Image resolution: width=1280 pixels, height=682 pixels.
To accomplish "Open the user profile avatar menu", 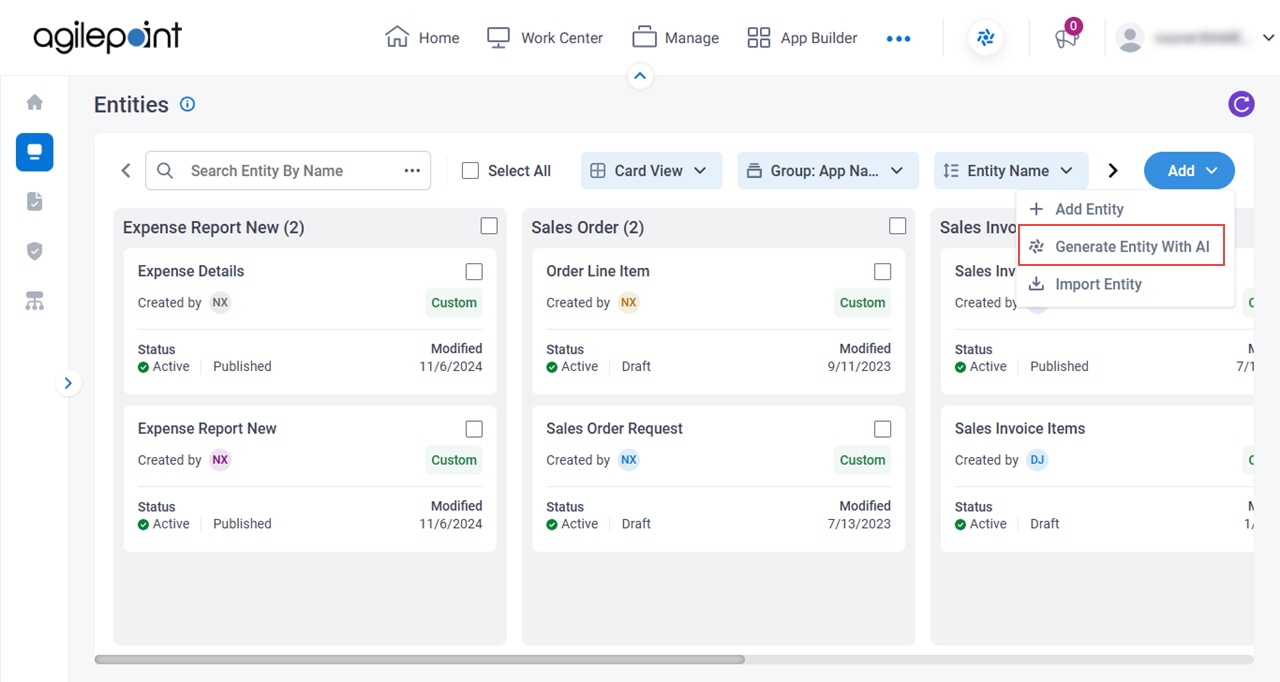I will tap(1130, 38).
